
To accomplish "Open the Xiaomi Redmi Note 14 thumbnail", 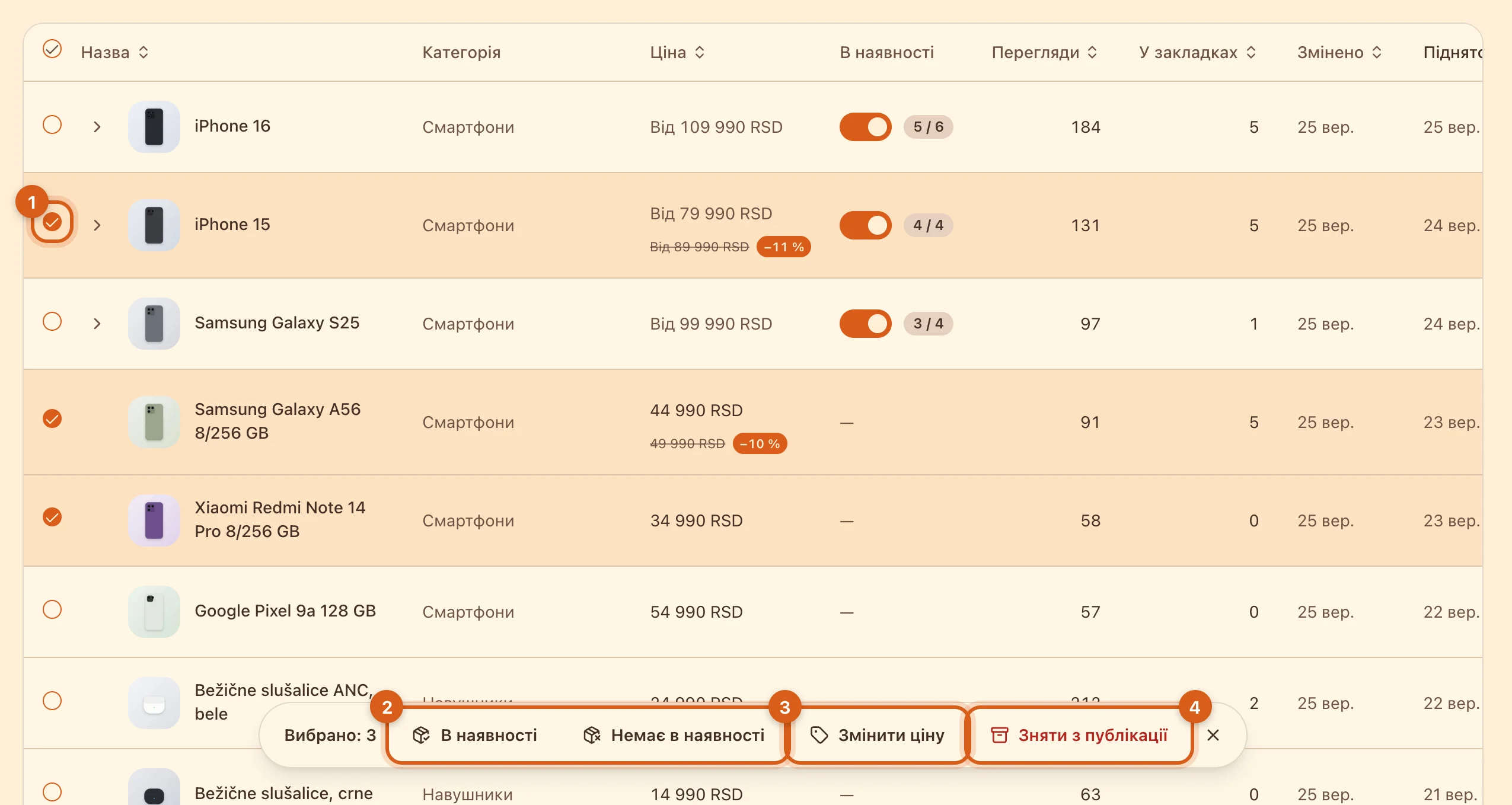I will [x=154, y=520].
